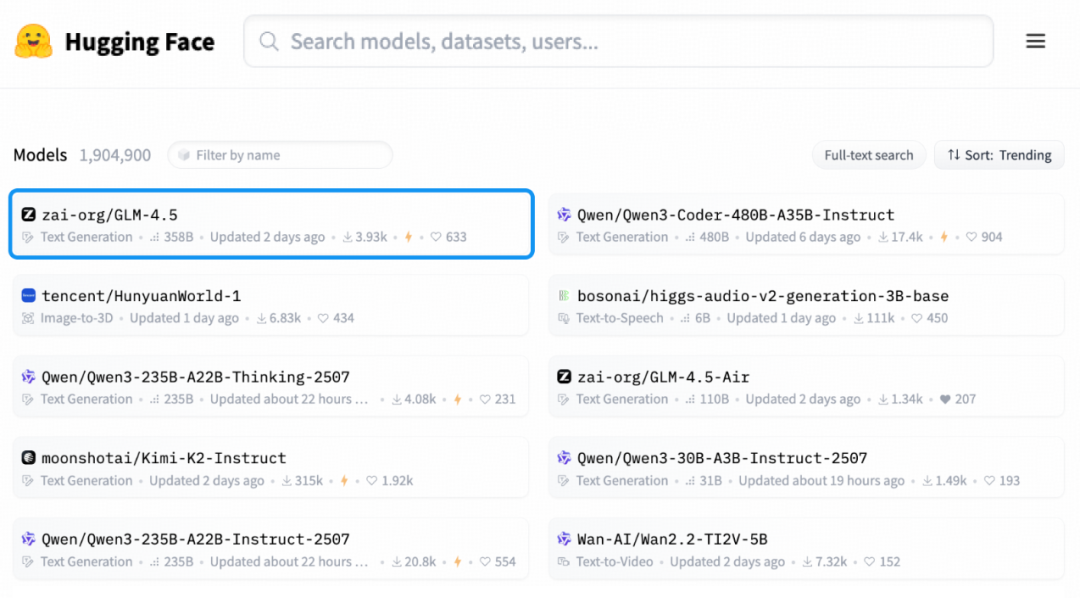Click the Hugging Face title text
Image resolution: width=1080 pixels, height=598 pixels.
[x=140, y=42]
